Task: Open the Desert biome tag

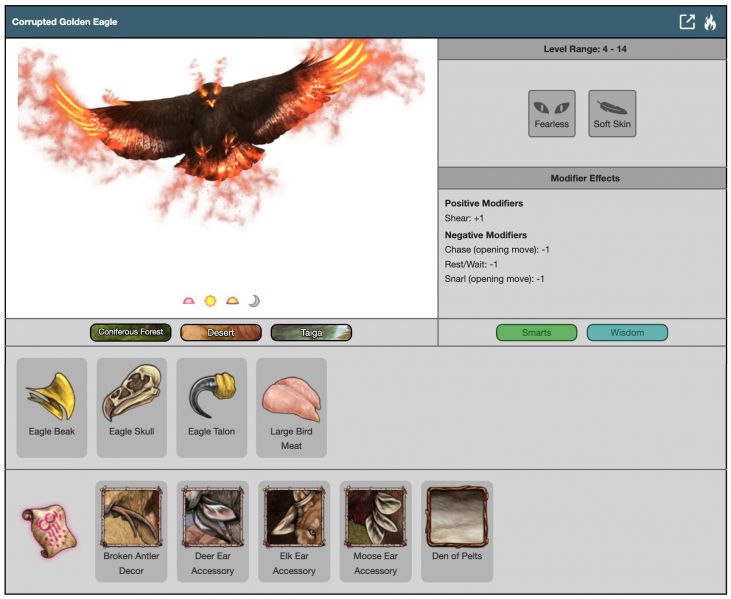Action: tap(220, 332)
